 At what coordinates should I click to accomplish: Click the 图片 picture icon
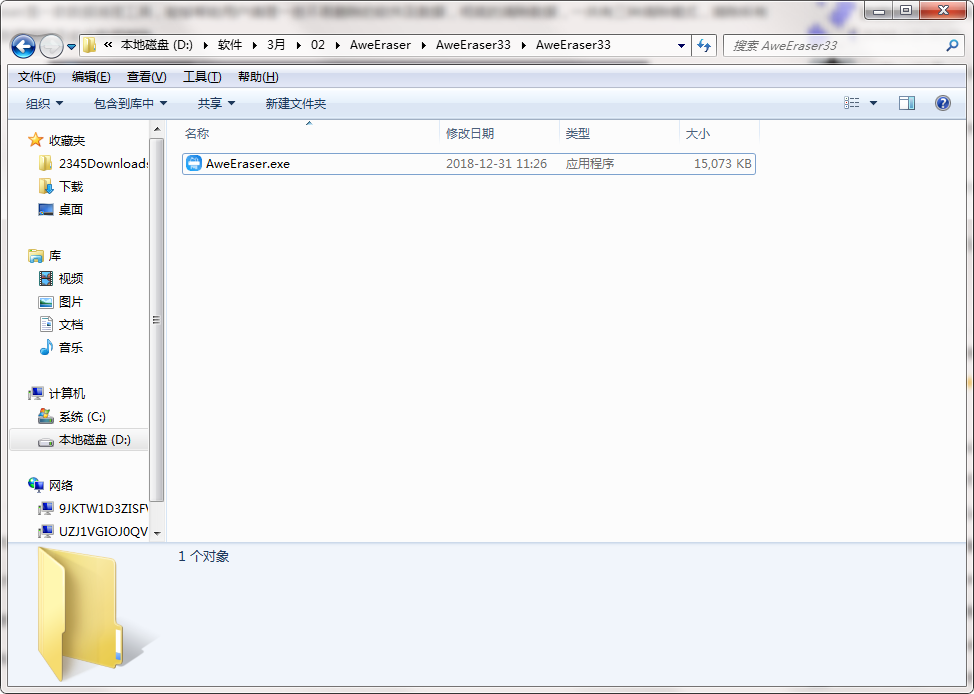click(x=45, y=302)
